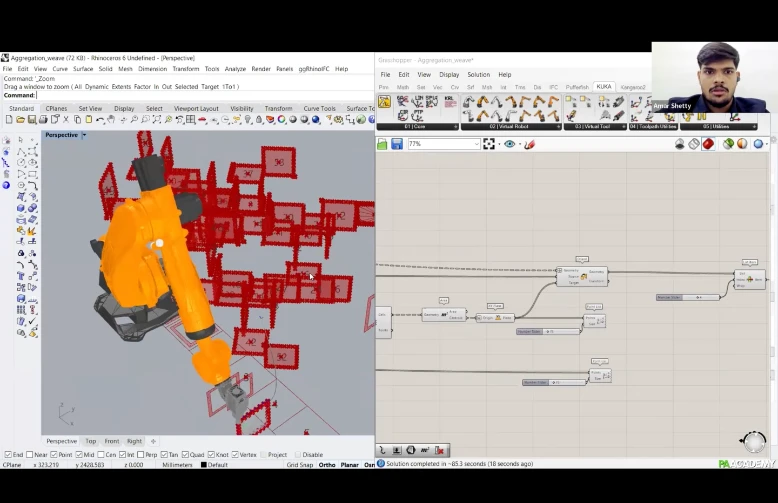The image size is (778, 503).
Task: Click the Default layer color swatch
Action: click(x=204, y=465)
